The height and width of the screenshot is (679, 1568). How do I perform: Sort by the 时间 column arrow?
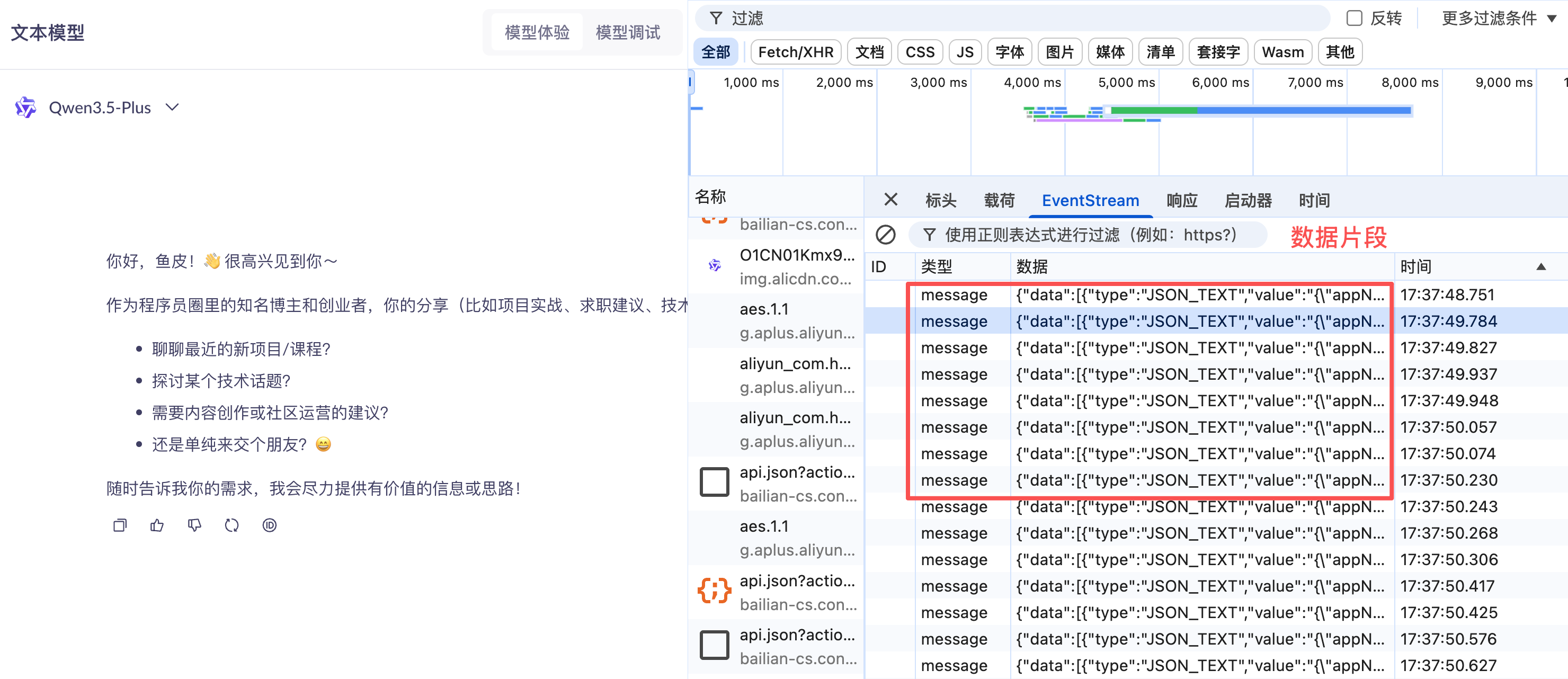click(1540, 266)
